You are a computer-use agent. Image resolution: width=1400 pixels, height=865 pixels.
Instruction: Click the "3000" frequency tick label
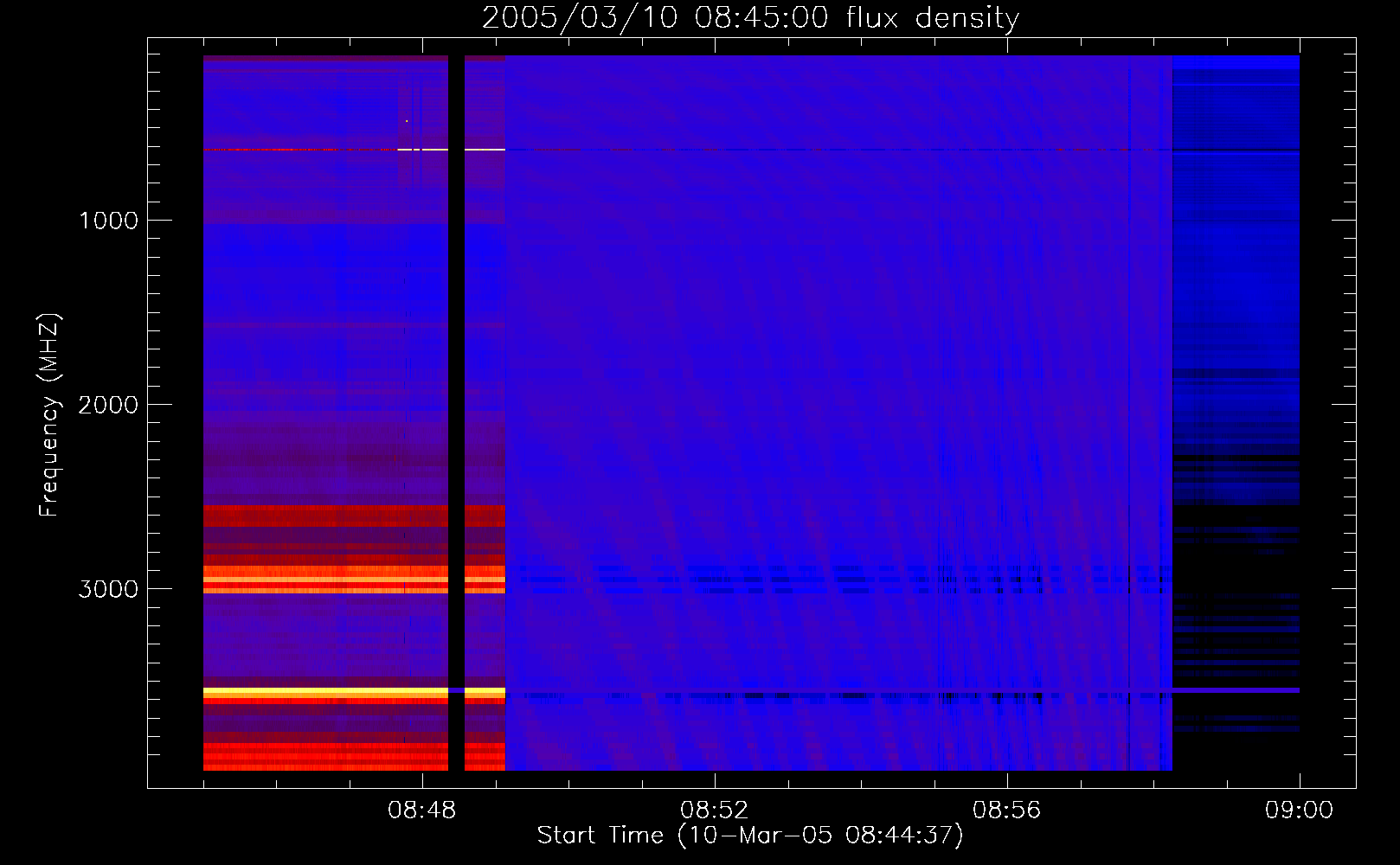[108, 589]
